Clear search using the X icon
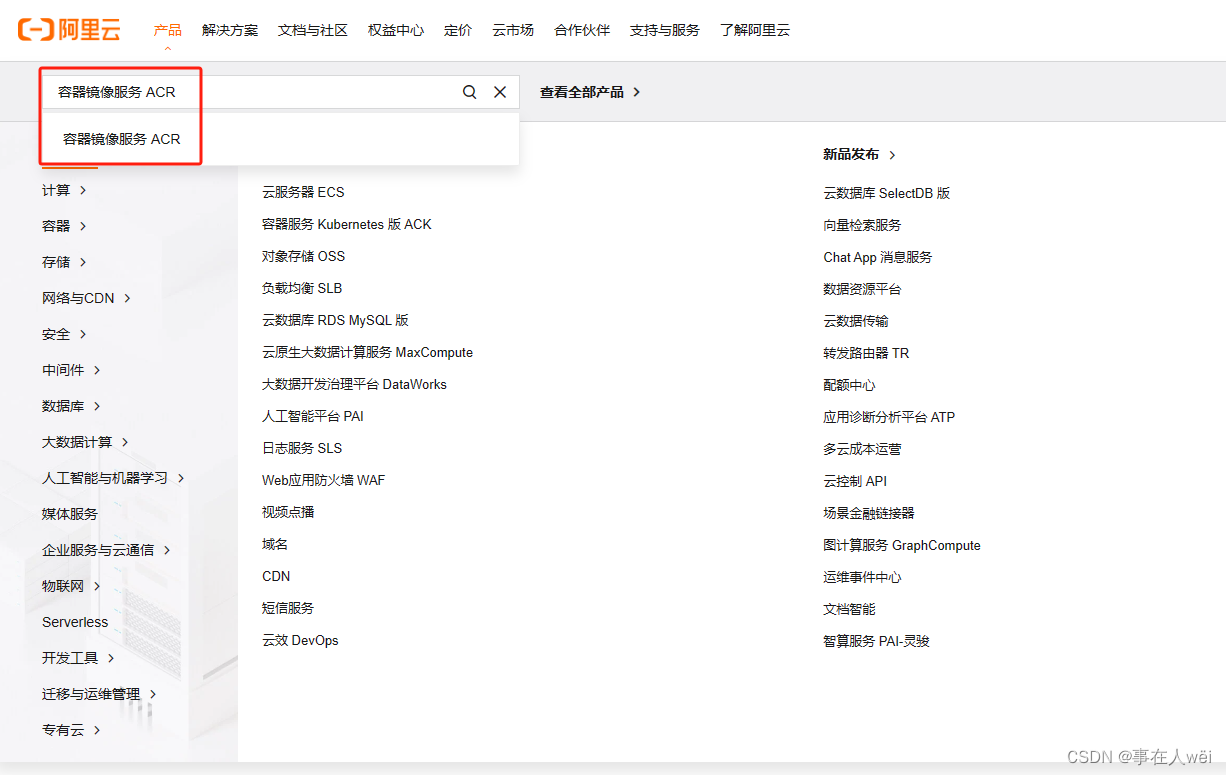 click(500, 91)
